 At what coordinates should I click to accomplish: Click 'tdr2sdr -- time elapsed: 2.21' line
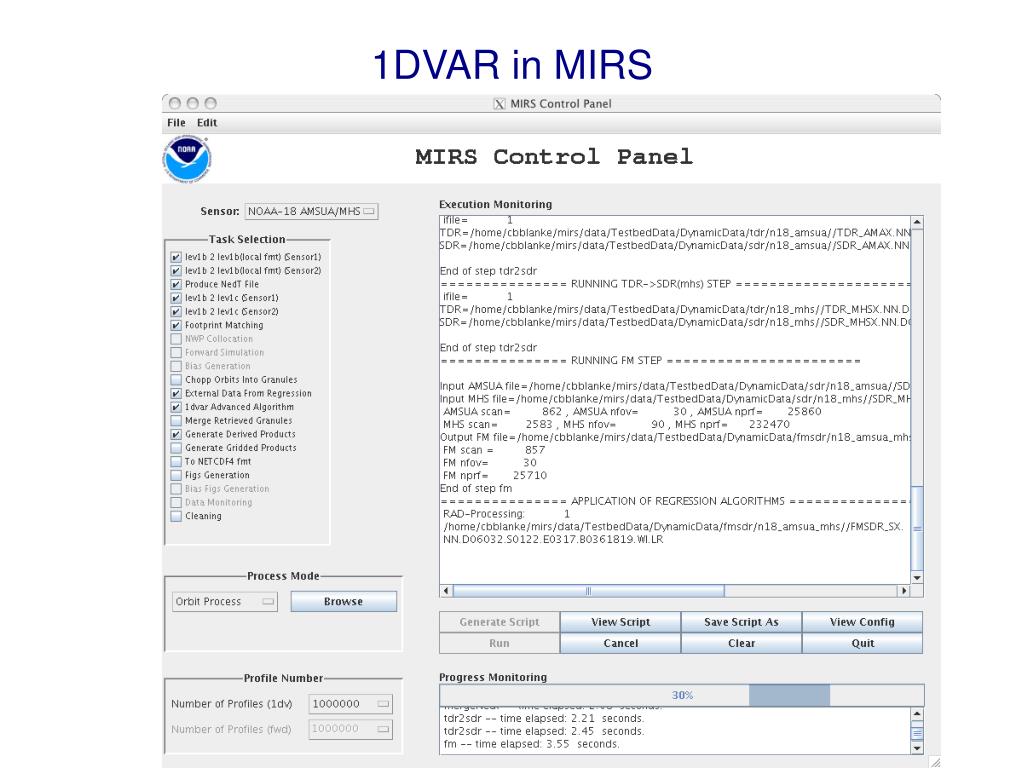[x=543, y=718]
